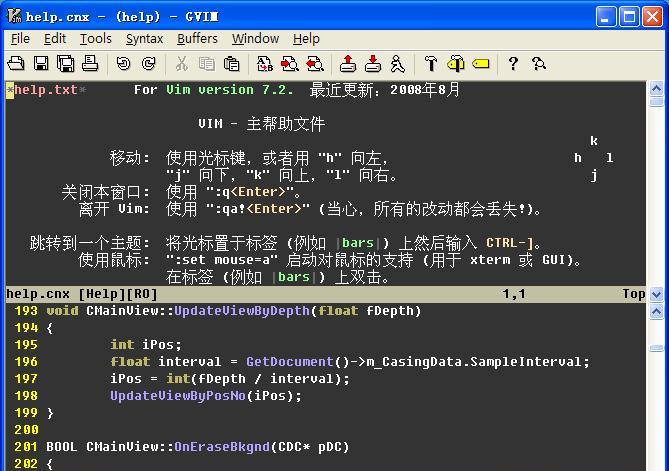Click the CTRL-] key reference
Image resolution: width=669 pixels, height=471 pixels.
point(510,243)
